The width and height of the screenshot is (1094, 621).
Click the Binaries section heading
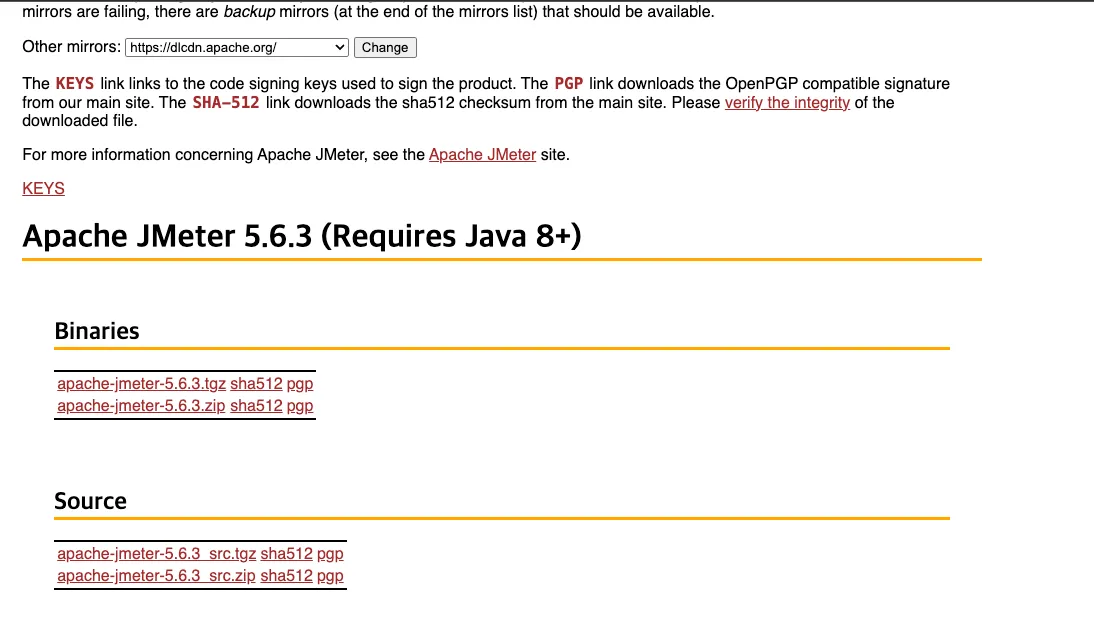click(97, 331)
